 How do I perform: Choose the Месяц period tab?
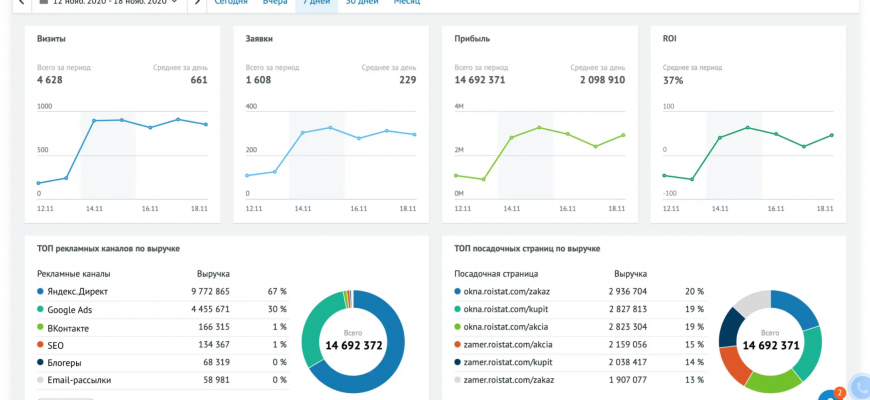[x=407, y=3]
